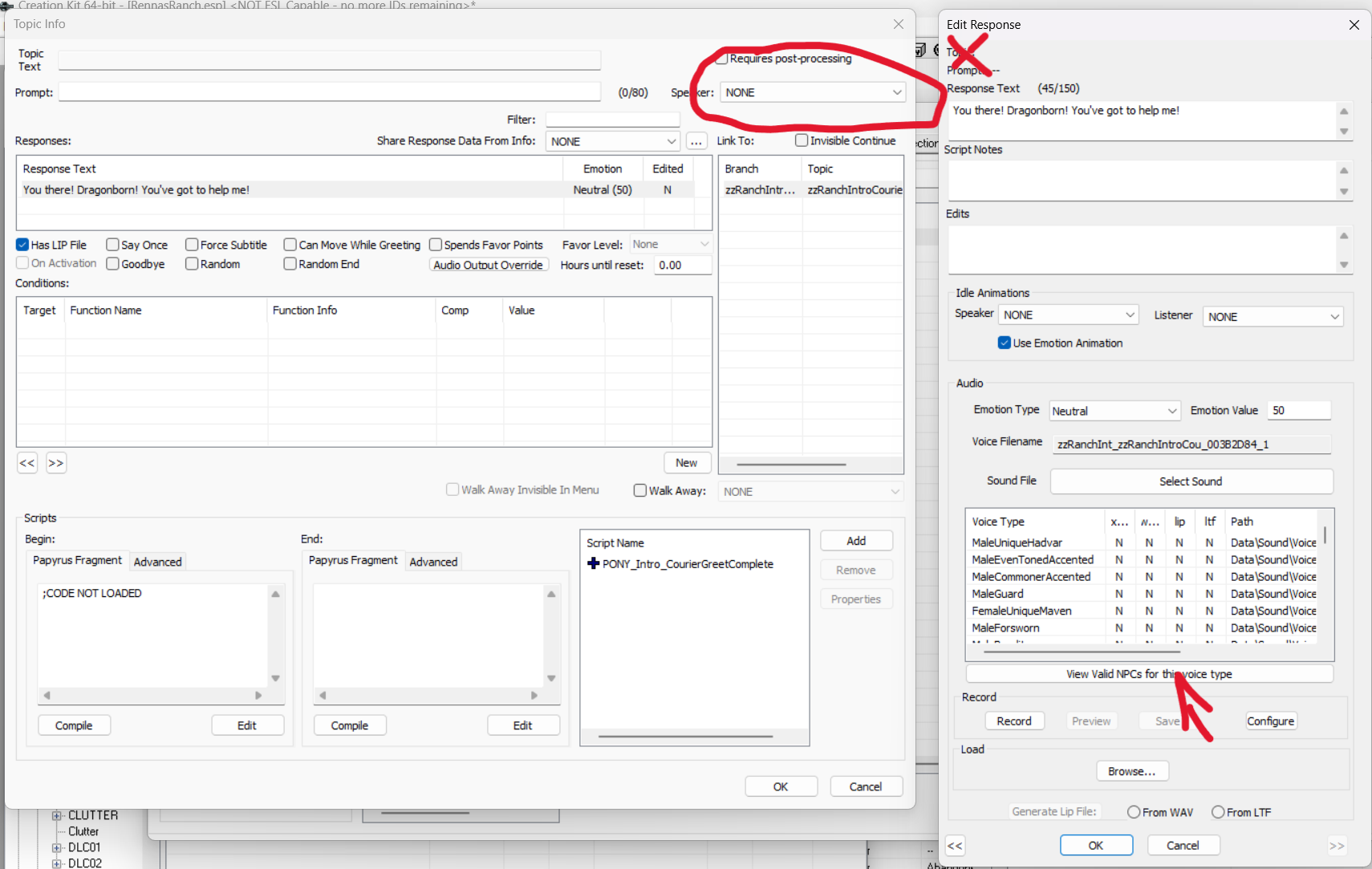Open the Speaker dropdown in Topic Info

click(813, 92)
